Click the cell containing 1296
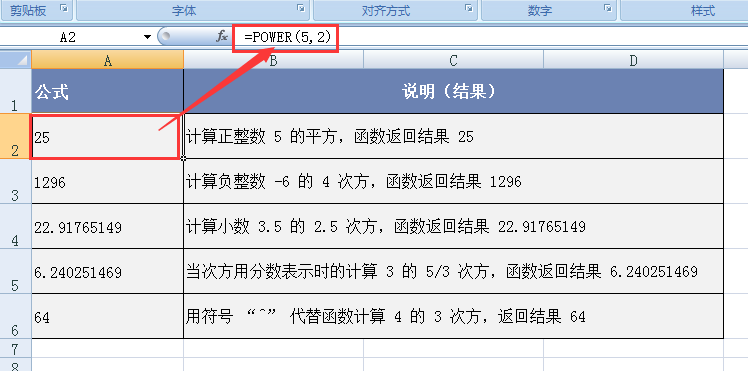Screen dimensions: 748x371 (108, 181)
